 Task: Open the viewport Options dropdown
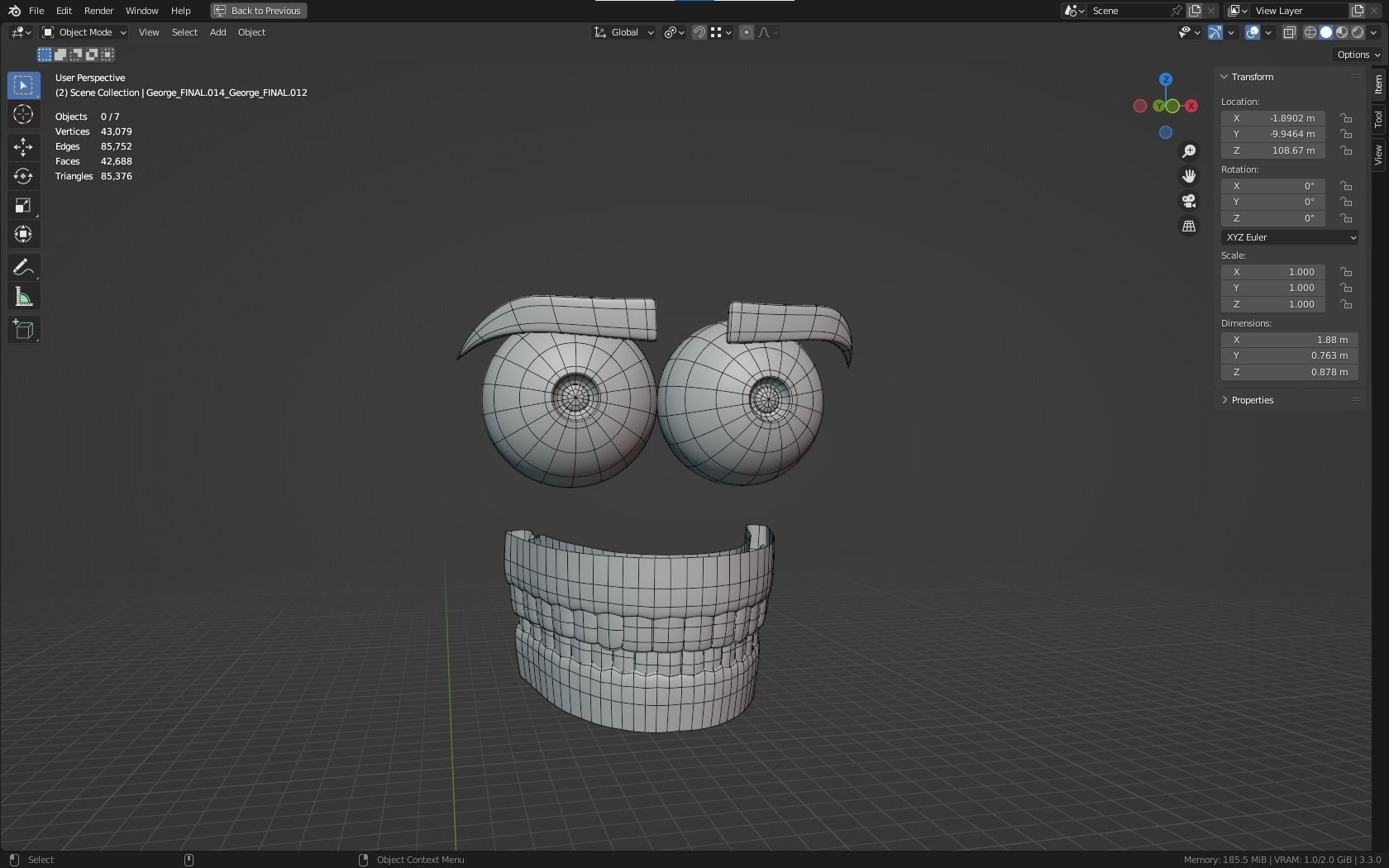(x=1358, y=55)
